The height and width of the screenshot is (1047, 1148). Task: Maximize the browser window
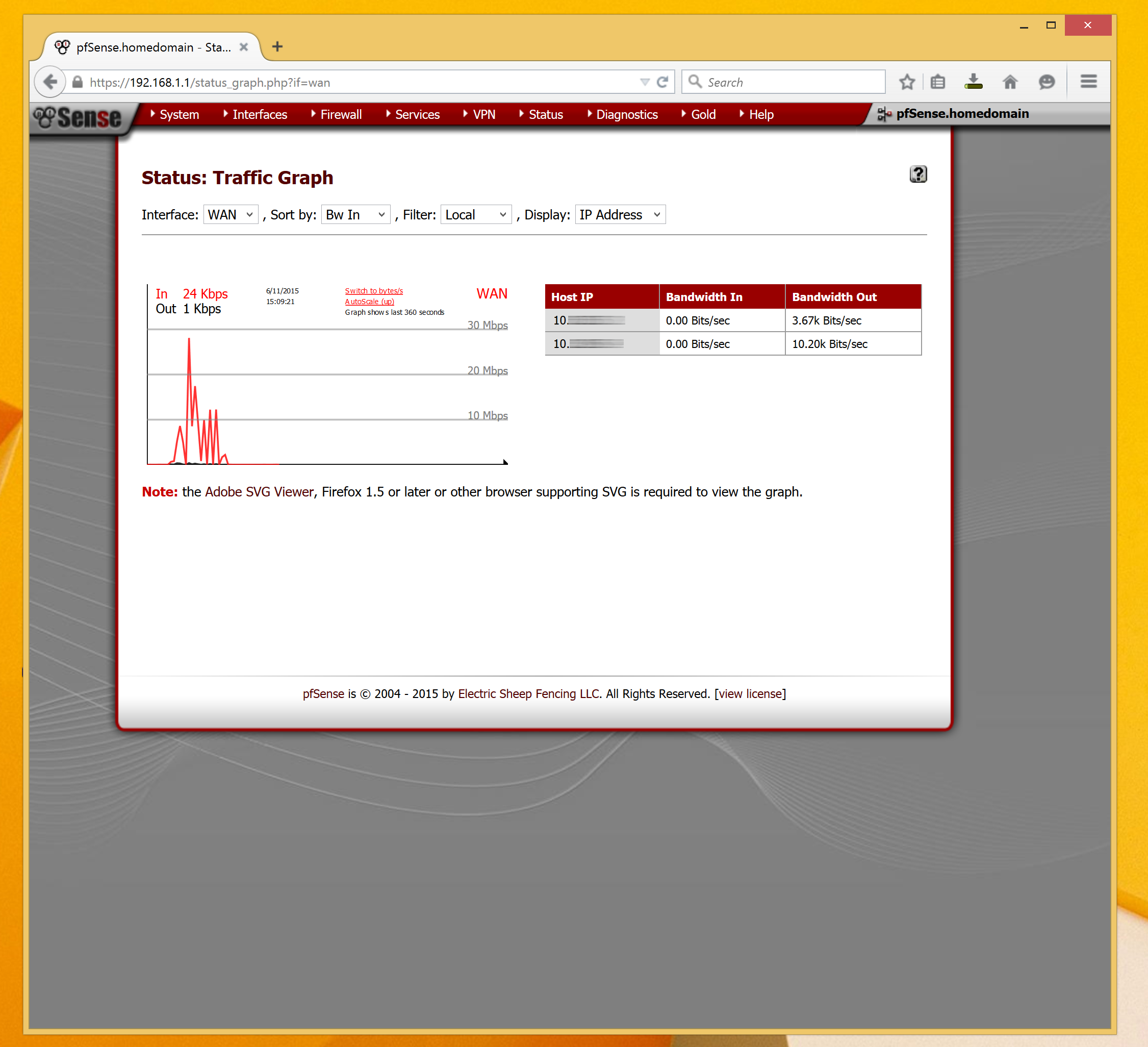click(1051, 25)
